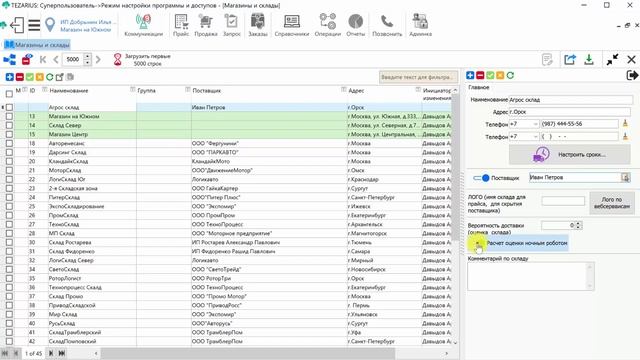Open the +7 dropdown of the second Телефон
This screenshot has width=640, height=360.
(535, 137)
